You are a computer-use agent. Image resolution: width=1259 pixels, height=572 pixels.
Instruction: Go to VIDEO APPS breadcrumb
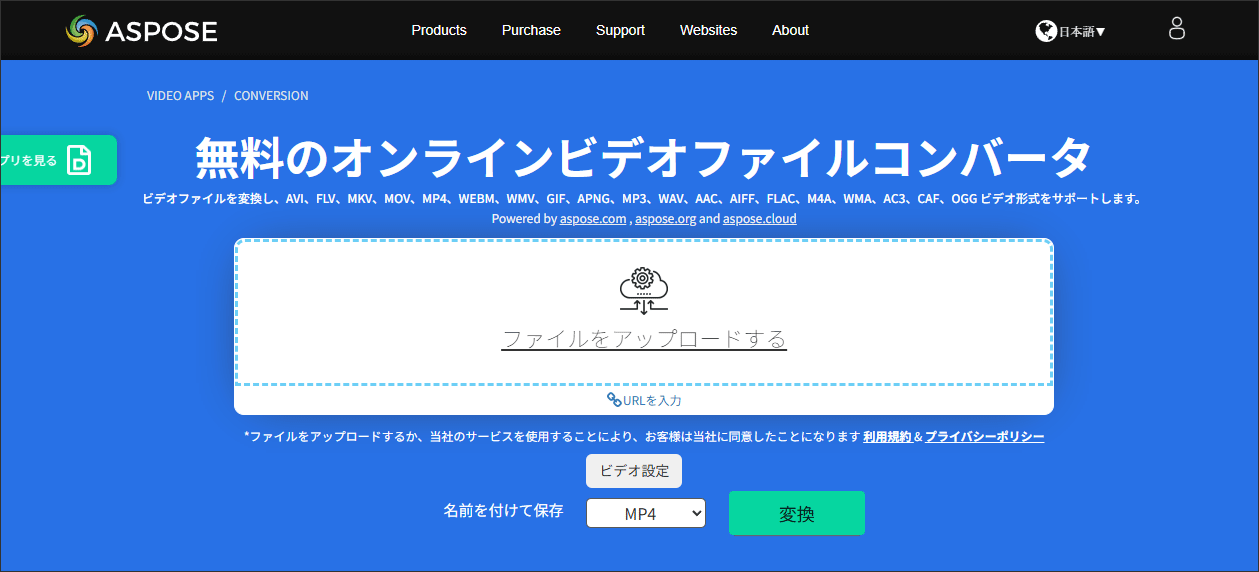point(181,96)
